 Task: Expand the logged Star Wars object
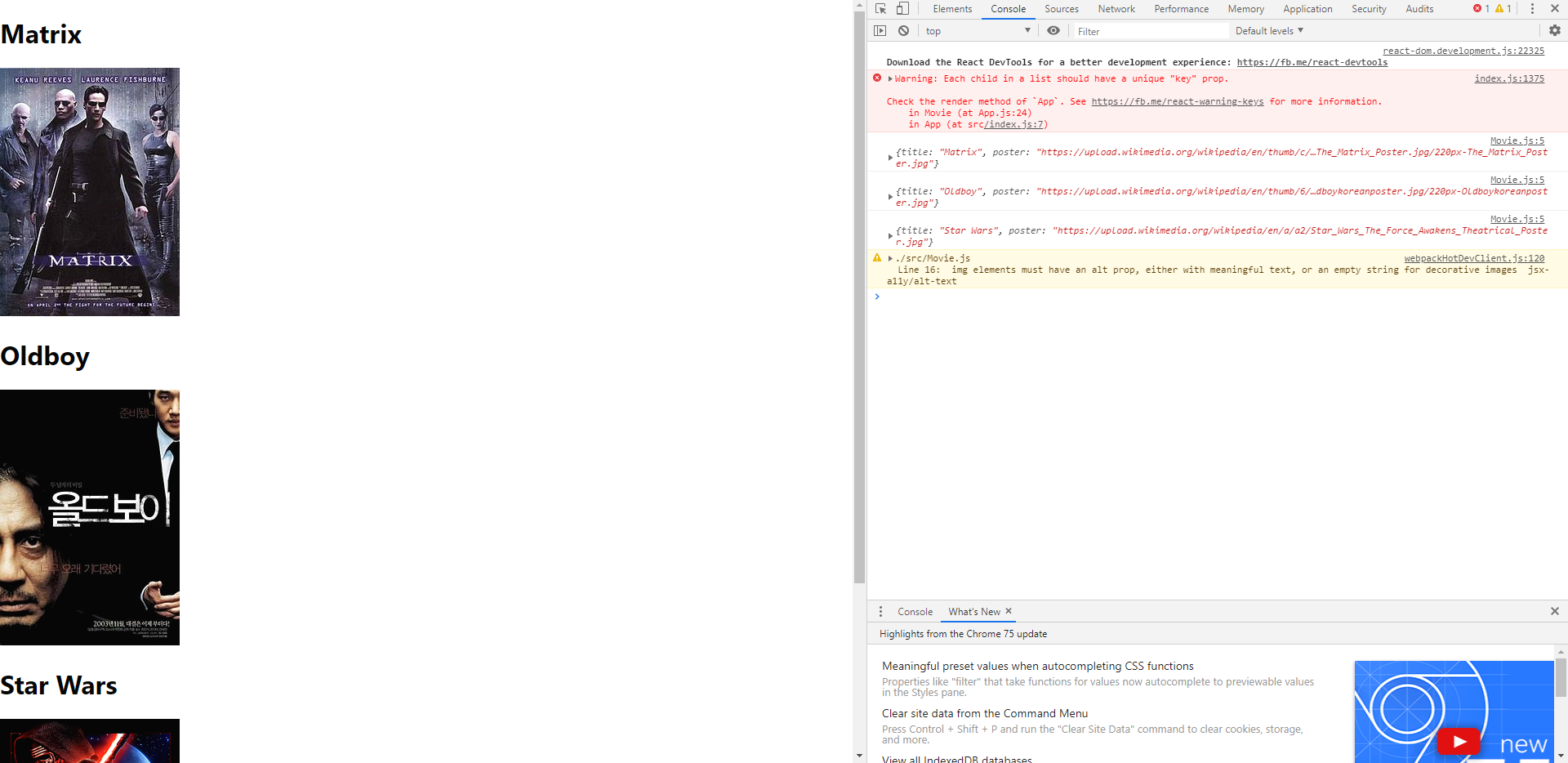[x=890, y=236]
